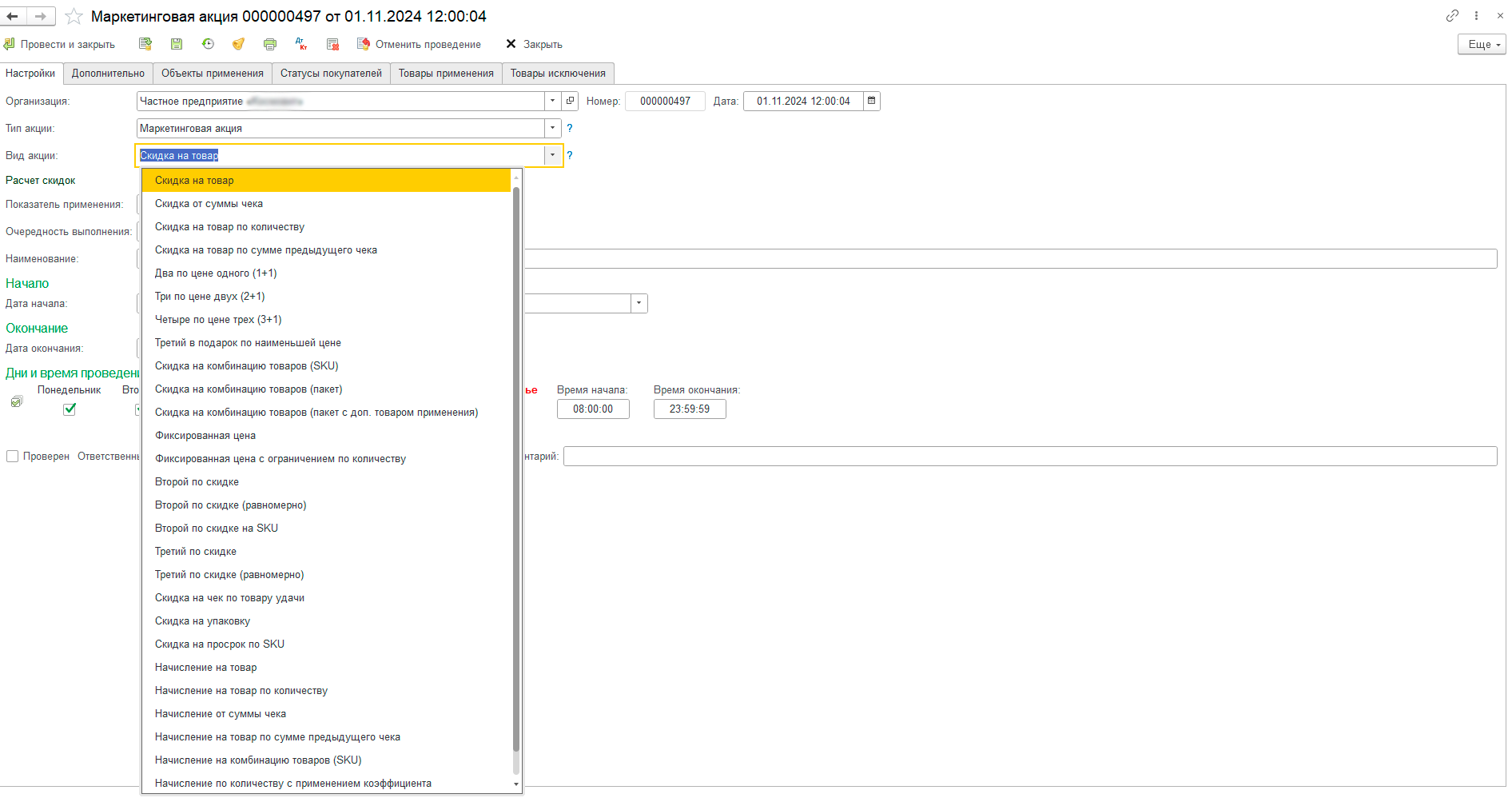Click the Время начала time field

pos(593,409)
